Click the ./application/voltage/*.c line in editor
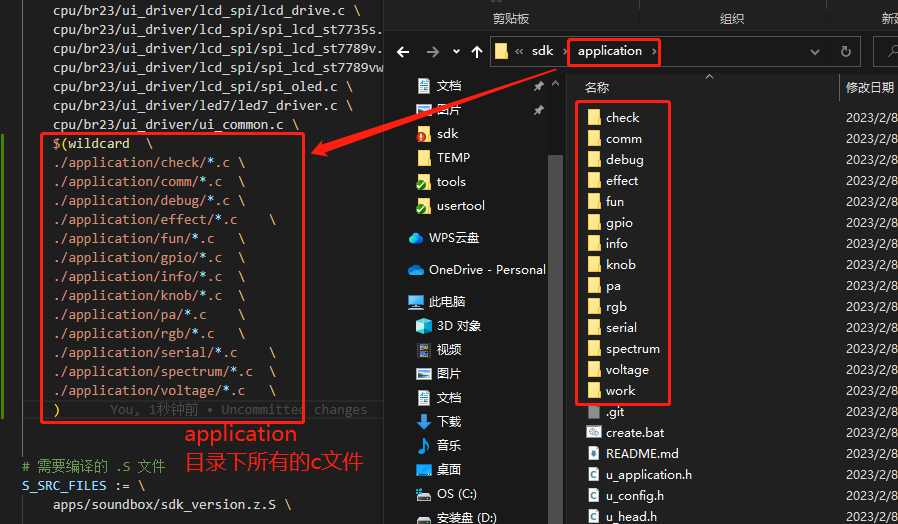898x524 pixels. [164, 391]
